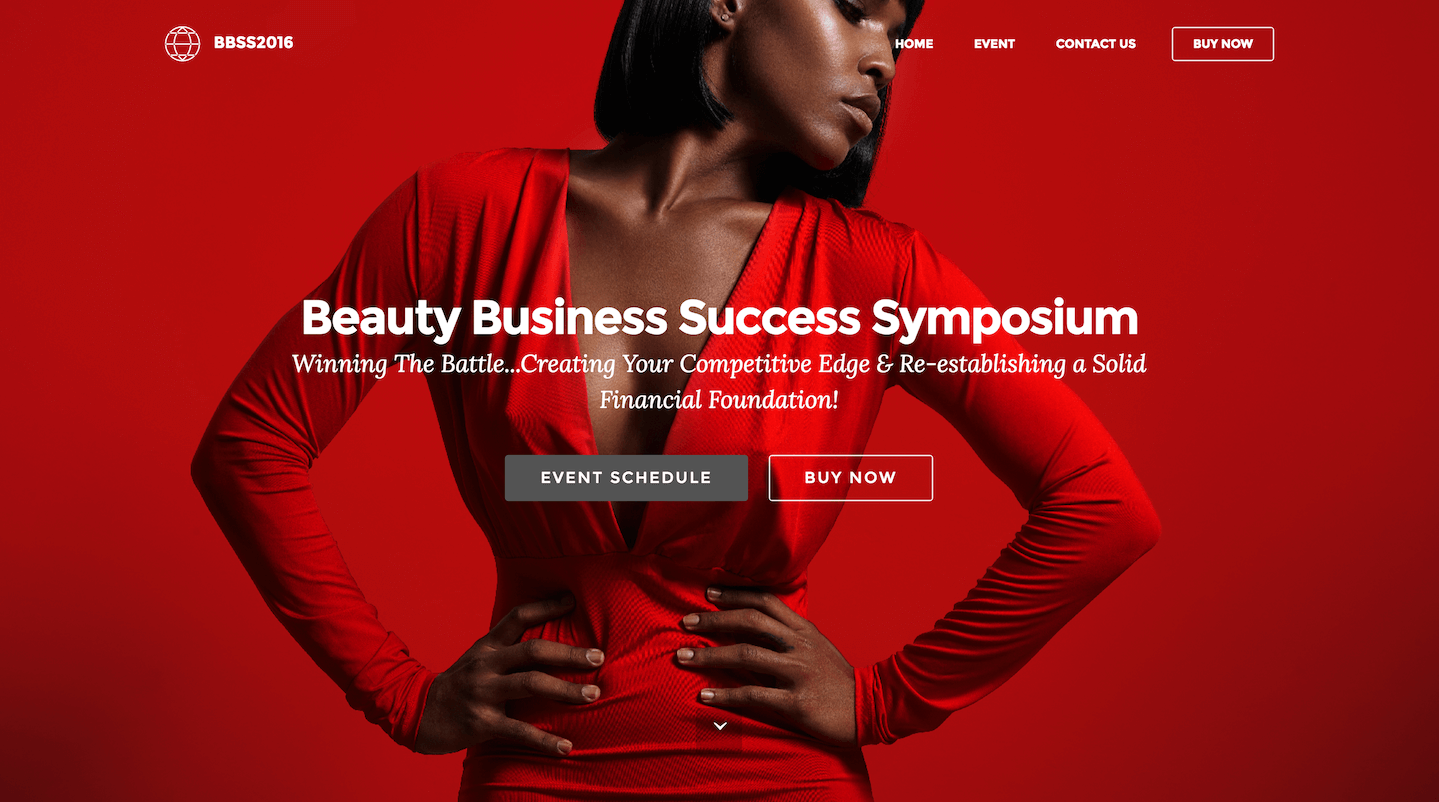Click the 'Winning The Battle' subtitle line
Screen dimensions: 1439x802
click(x=719, y=364)
